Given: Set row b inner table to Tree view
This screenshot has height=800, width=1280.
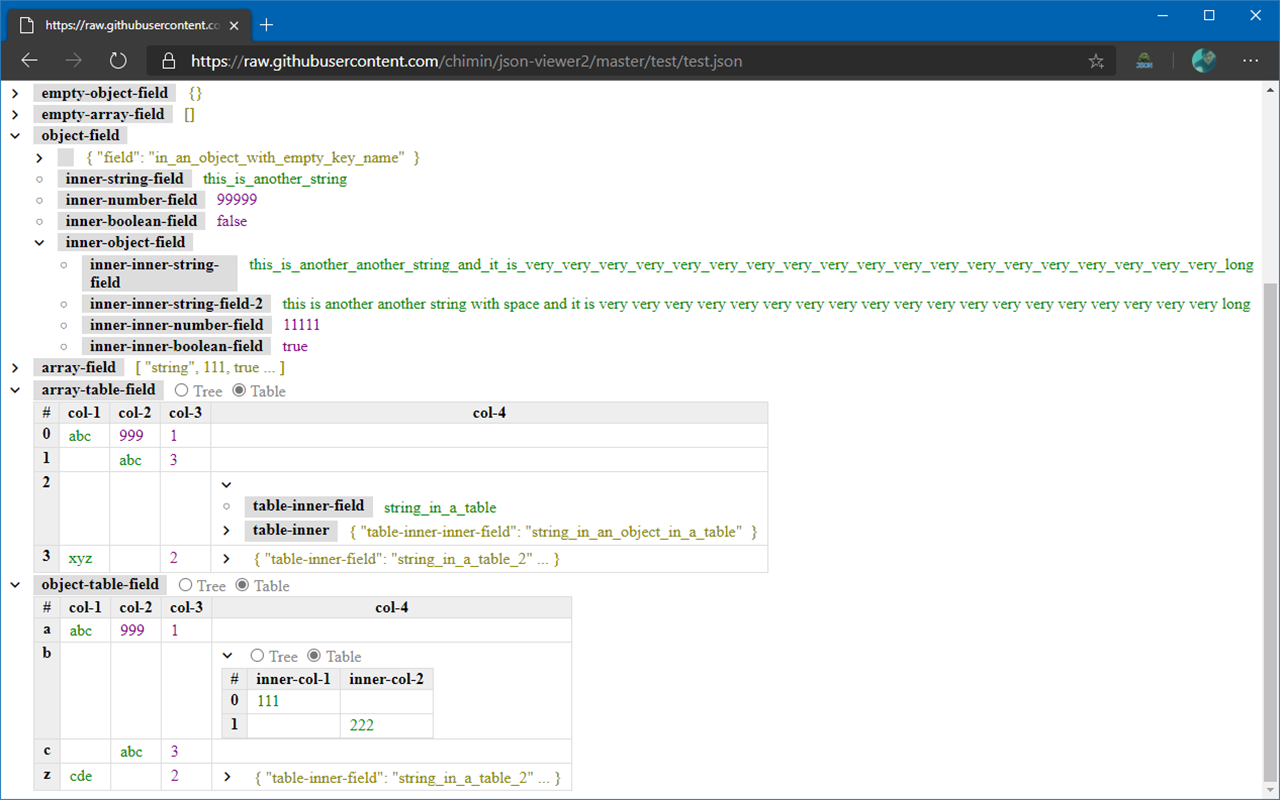Looking at the screenshot, I should point(256,656).
